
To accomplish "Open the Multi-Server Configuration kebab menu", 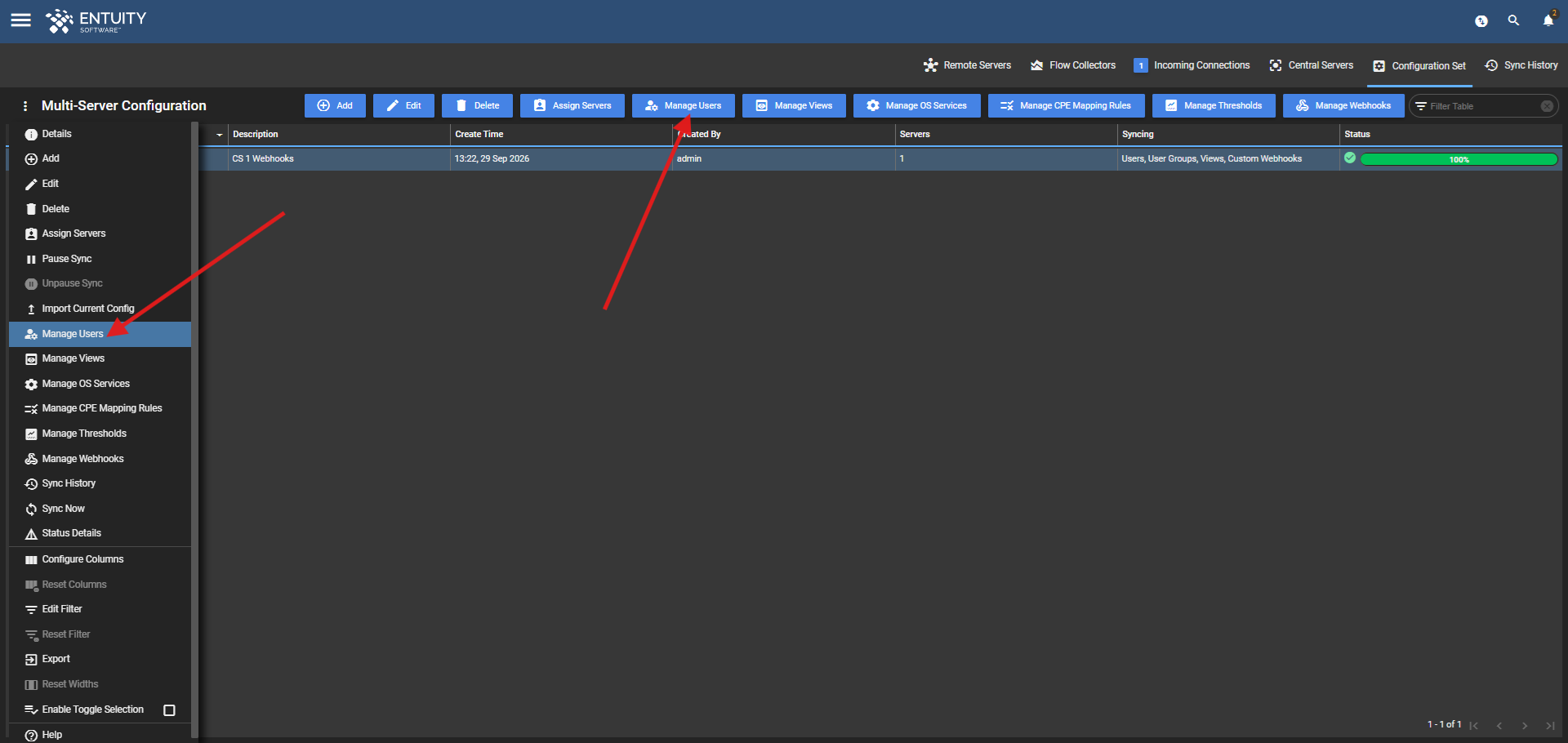I will (x=25, y=106).
